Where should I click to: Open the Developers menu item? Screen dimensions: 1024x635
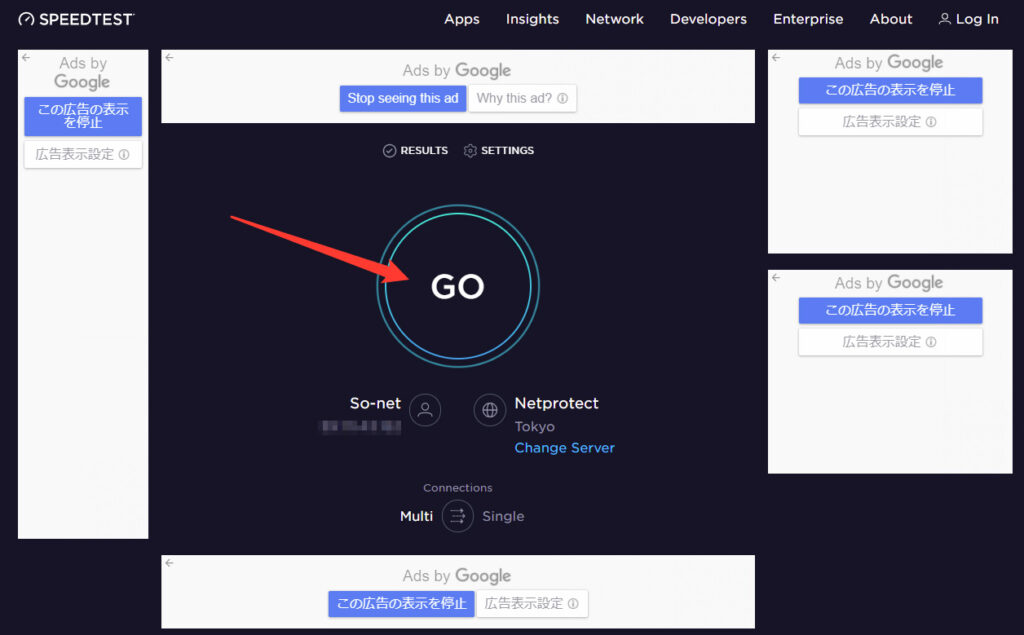(x=708, y=19)
